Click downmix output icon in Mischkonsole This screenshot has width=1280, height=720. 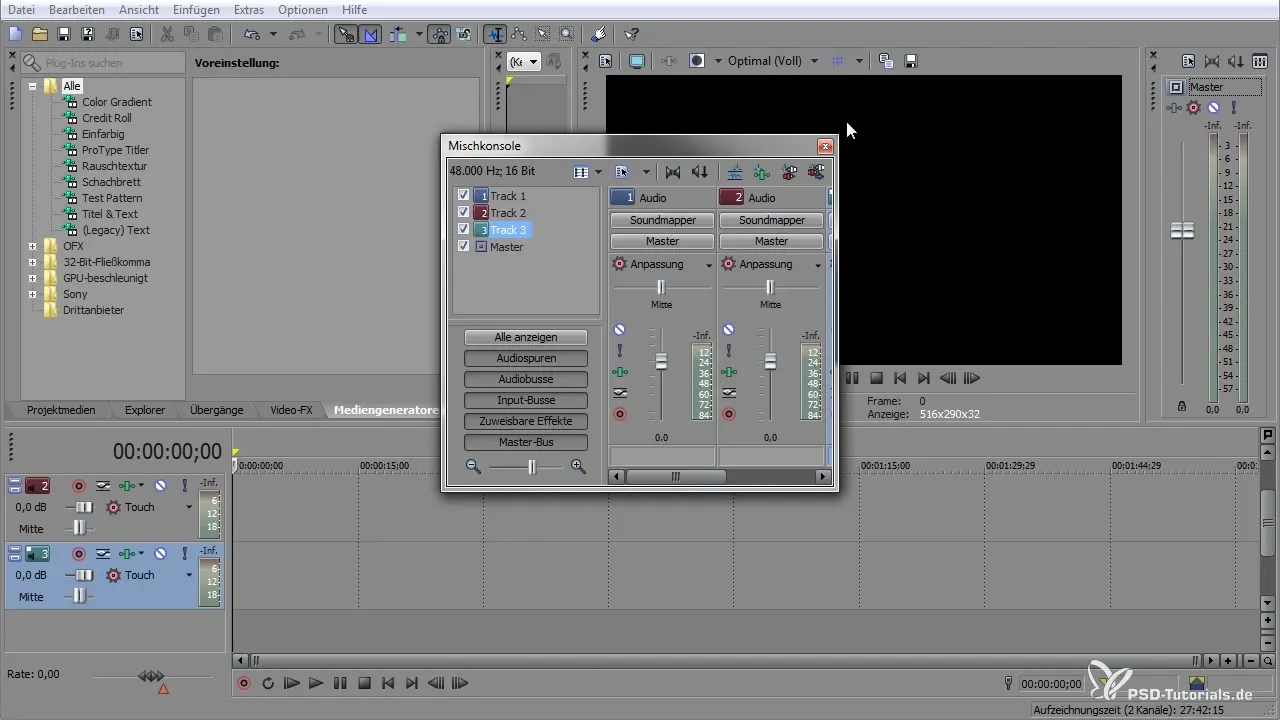click(673, 172)
